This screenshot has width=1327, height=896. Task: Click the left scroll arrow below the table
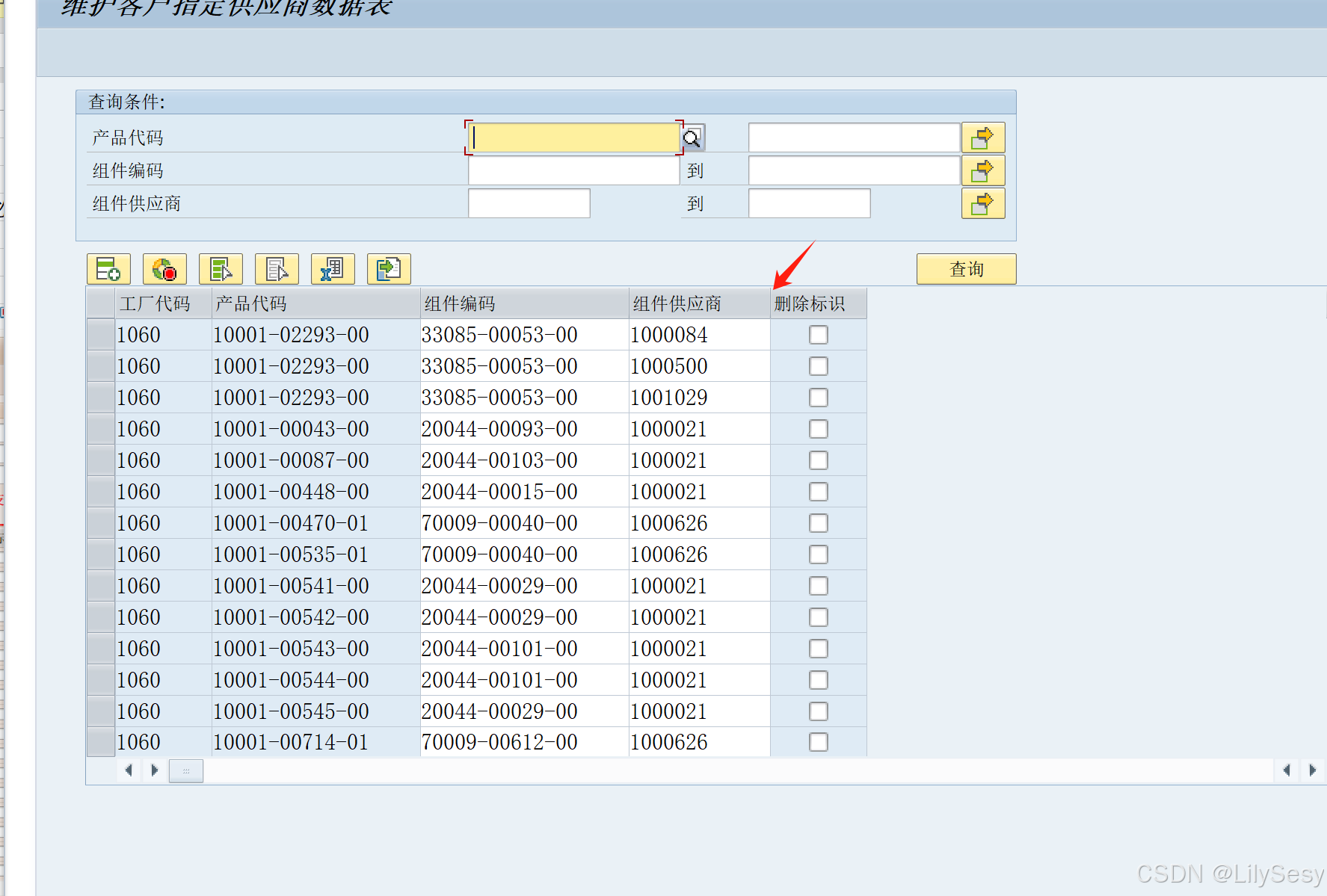point(129,770)
